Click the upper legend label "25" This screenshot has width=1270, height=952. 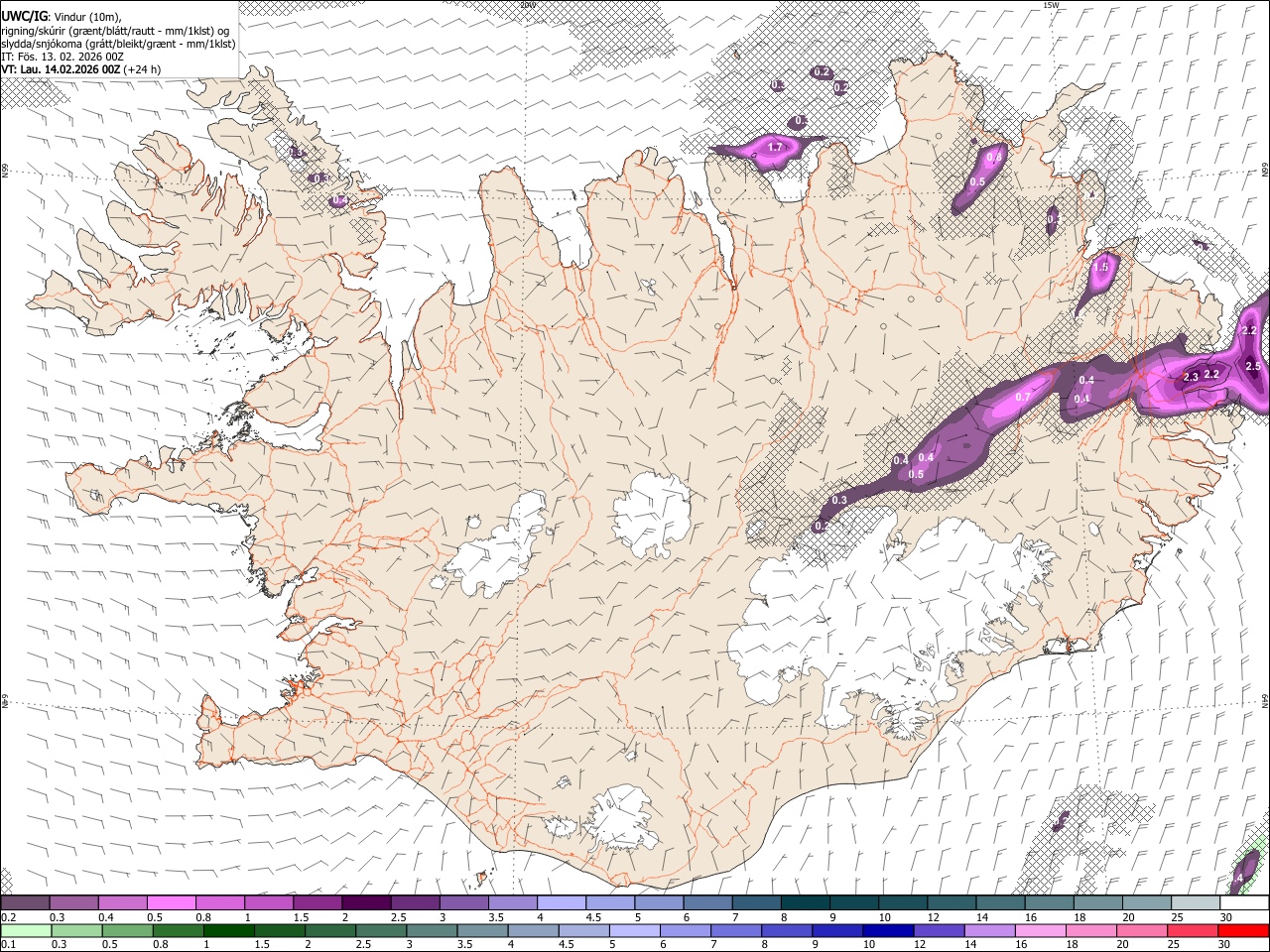point(1176,917)
